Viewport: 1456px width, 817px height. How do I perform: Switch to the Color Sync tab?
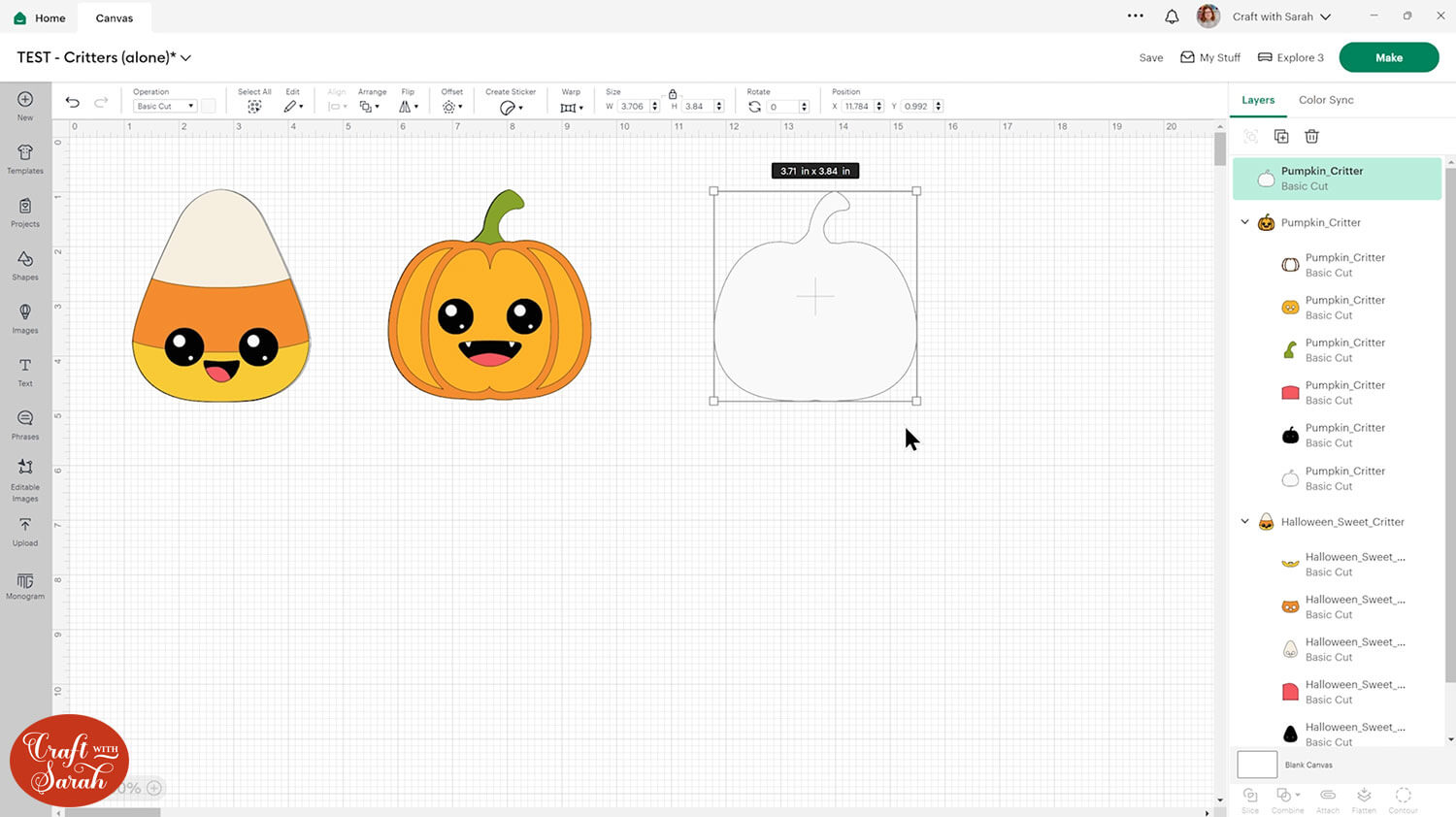tap(1326, 100)
